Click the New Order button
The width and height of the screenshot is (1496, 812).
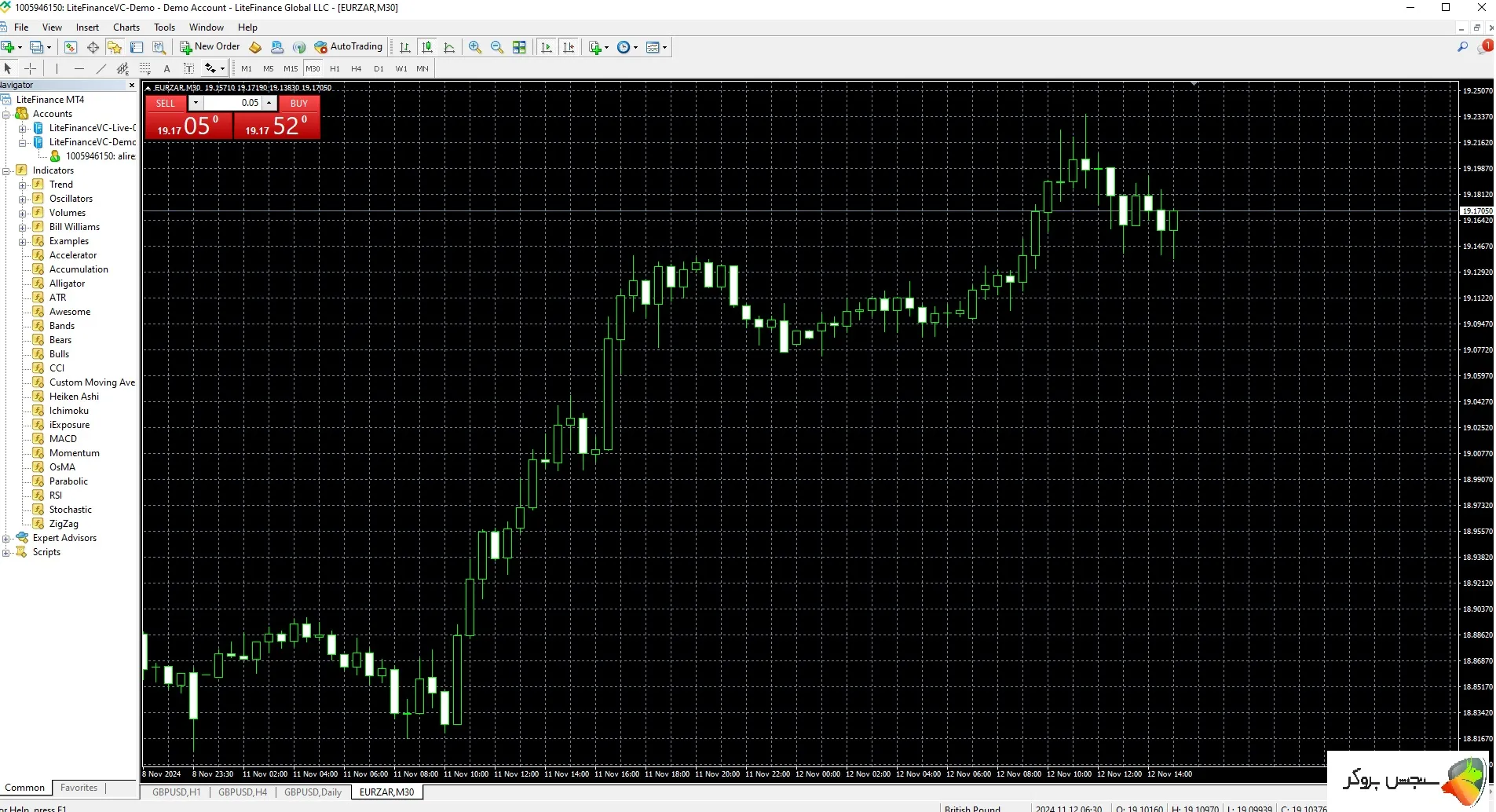click(210, 47)
